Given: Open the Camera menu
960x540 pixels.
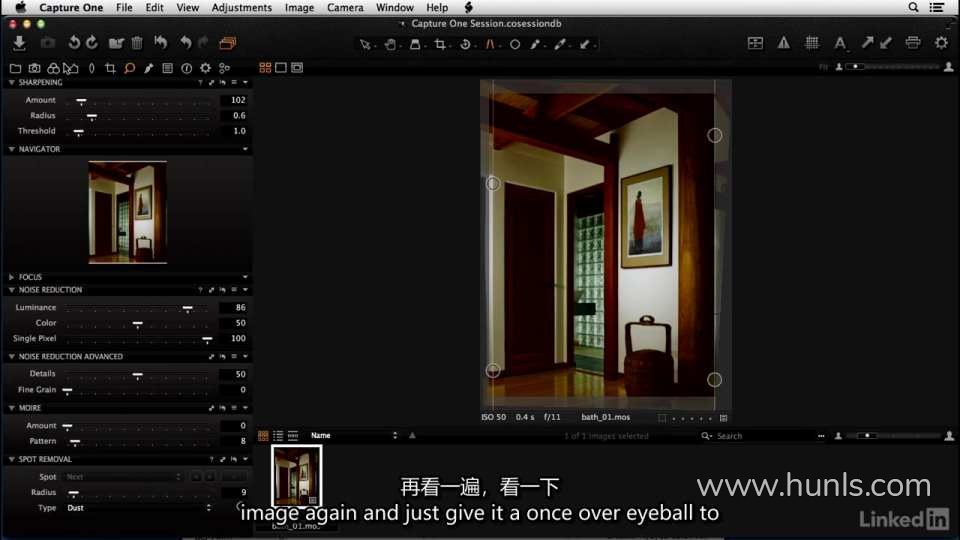Looking at the screenshot, I should pyautogui.click(x=345, y=7).
